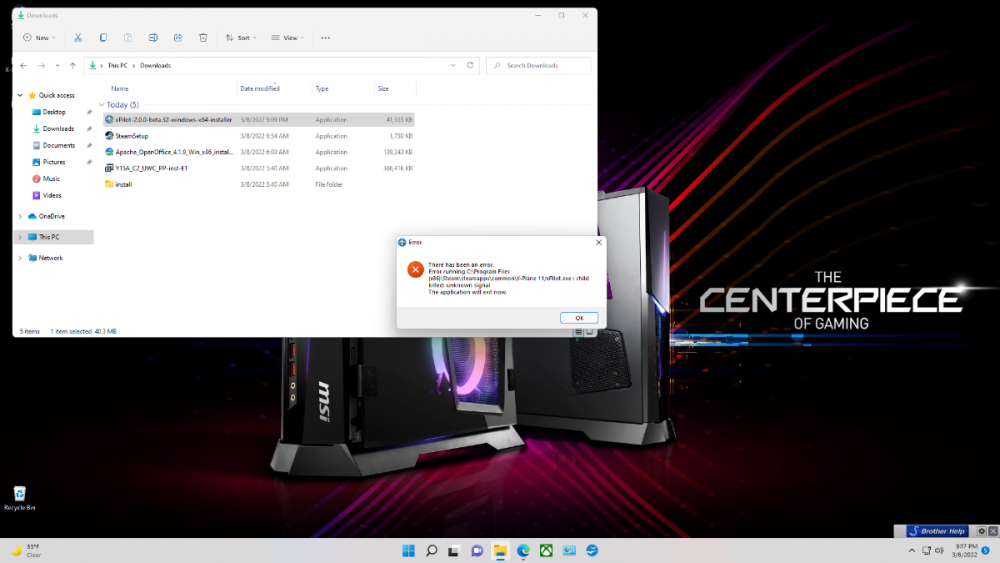
Task: Click This PC in the address breadcrumb
Action: click(x=117, y=65)
